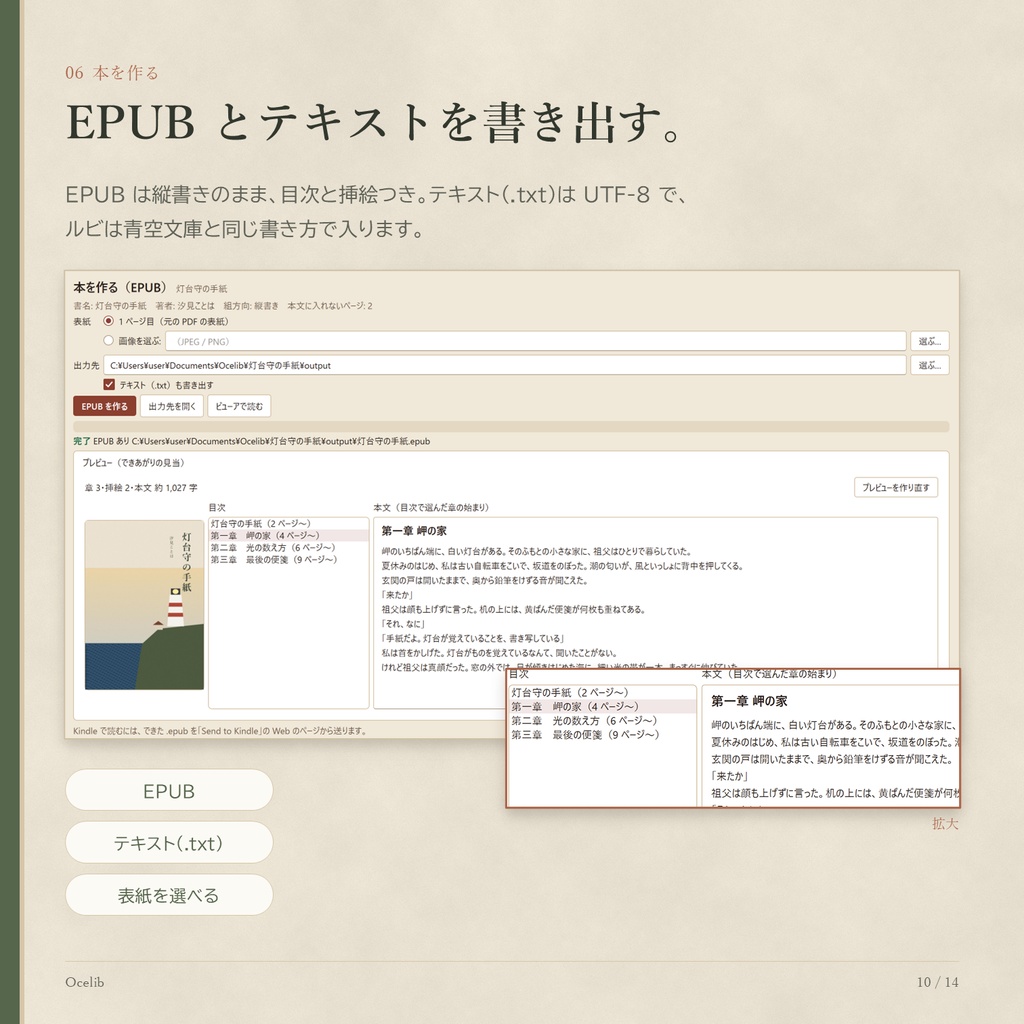The image size is (1024, 1024).
Task: Click the 本文に入れないページ: 2 metadata text
Action: (x=330, y=306)
